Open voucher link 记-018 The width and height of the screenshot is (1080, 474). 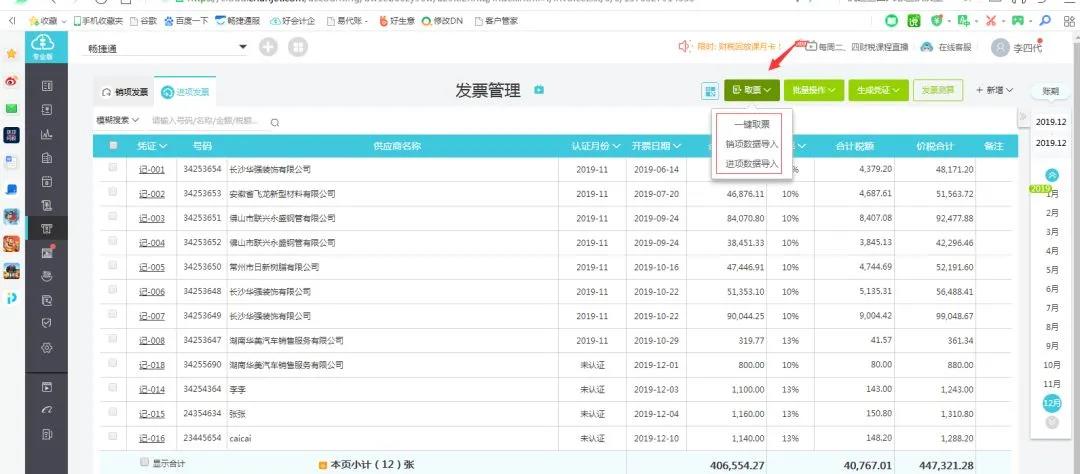tap(151, 365)
